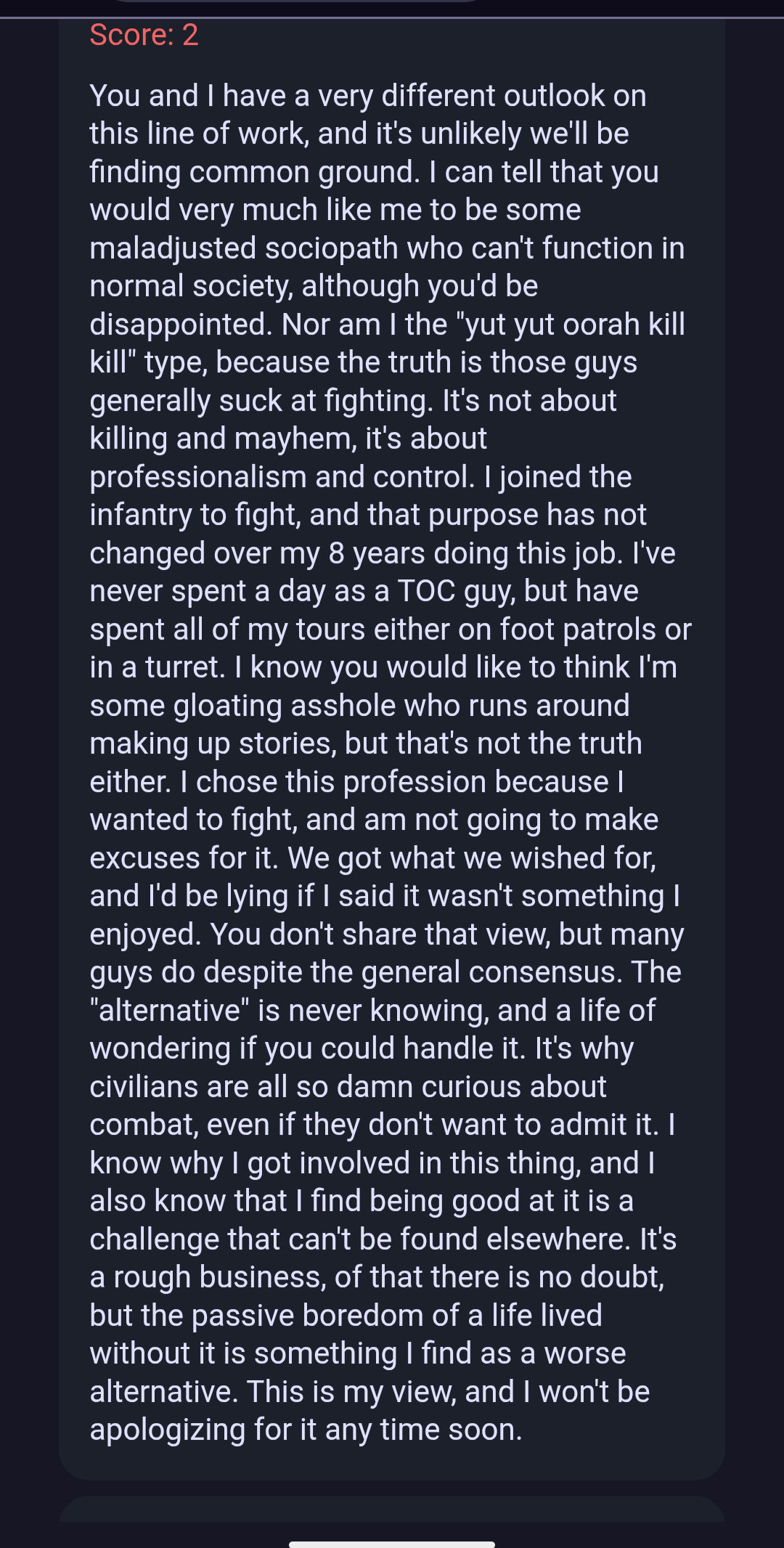Tap the next comment card peeking below
This screenshot has width=784, height=1548.
click(392, 1509)
